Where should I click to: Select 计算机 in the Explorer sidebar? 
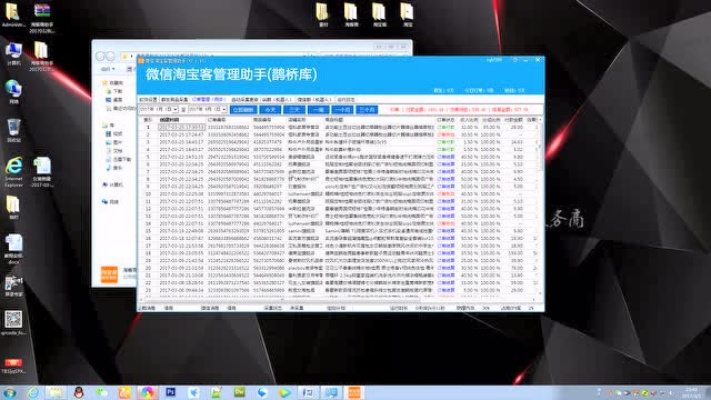pos(113,185)
